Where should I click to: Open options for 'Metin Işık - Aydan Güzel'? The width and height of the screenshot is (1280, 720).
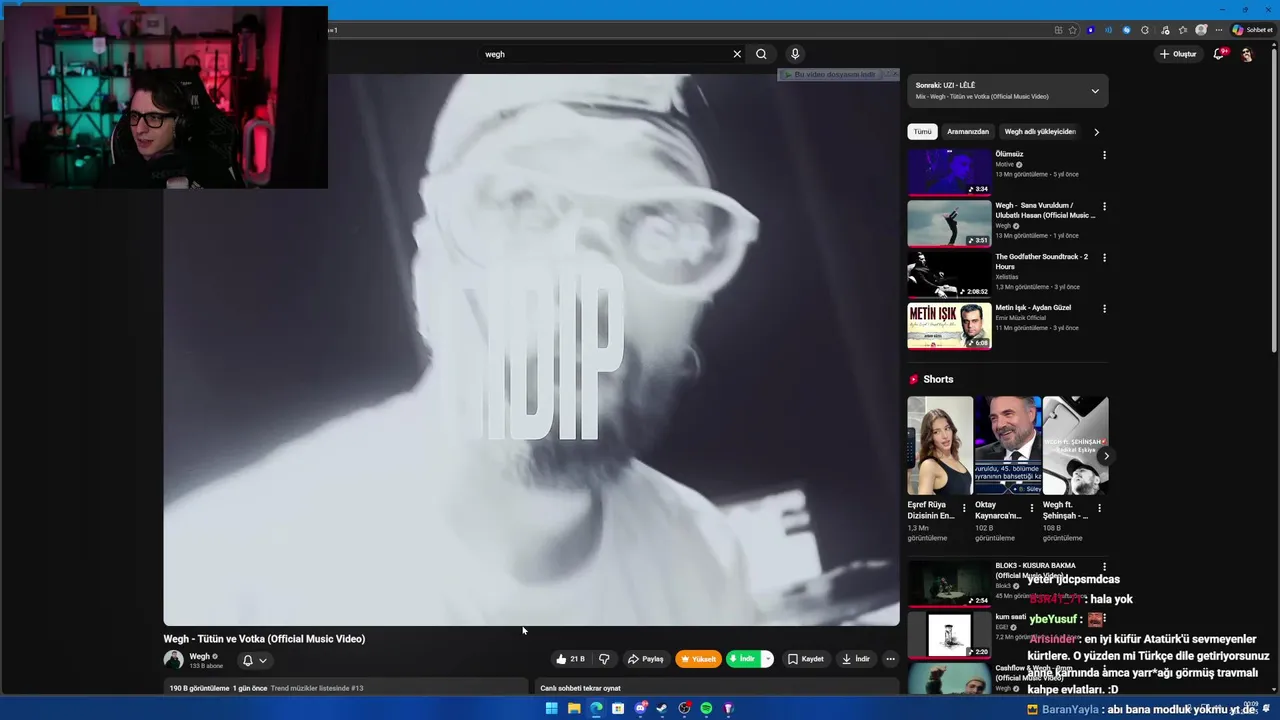(x=1104, y=308)
